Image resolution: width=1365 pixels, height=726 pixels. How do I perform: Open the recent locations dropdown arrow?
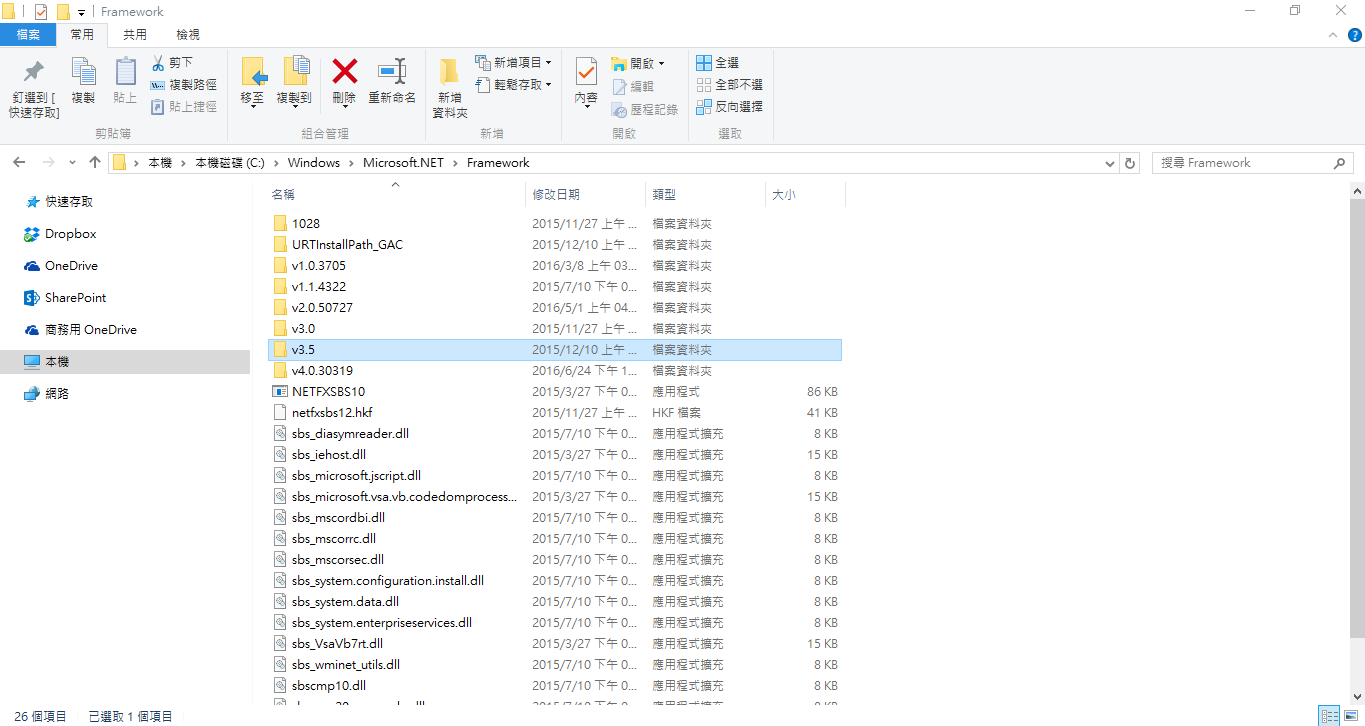pos(72,163)
